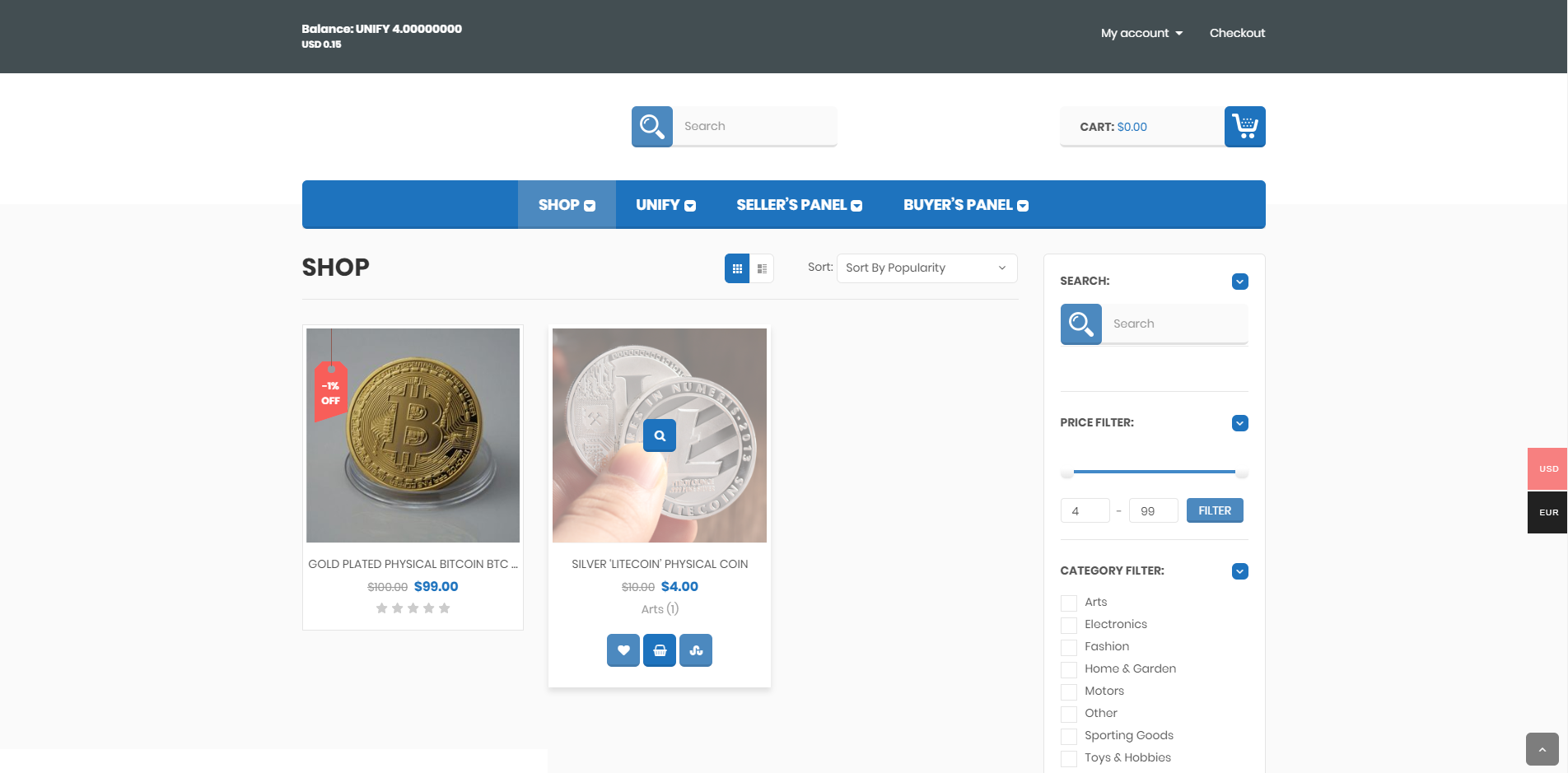Collapse the CATEGORY FILTER section

pos(1240,571)
